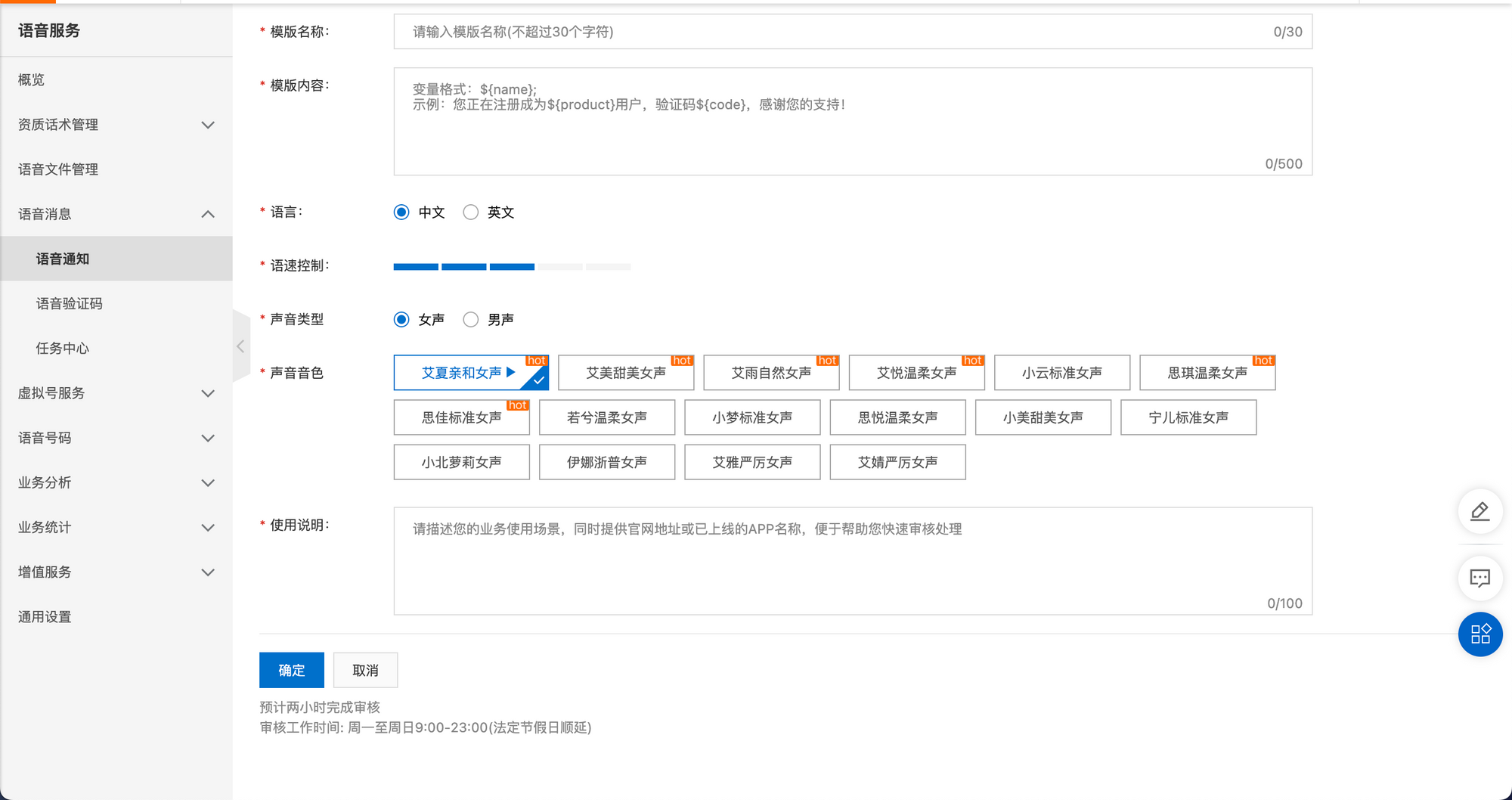1512x800 pixels.
Task: Play the 艾夏亲和女声 voice preview
Action: click(x=511, y=372)
